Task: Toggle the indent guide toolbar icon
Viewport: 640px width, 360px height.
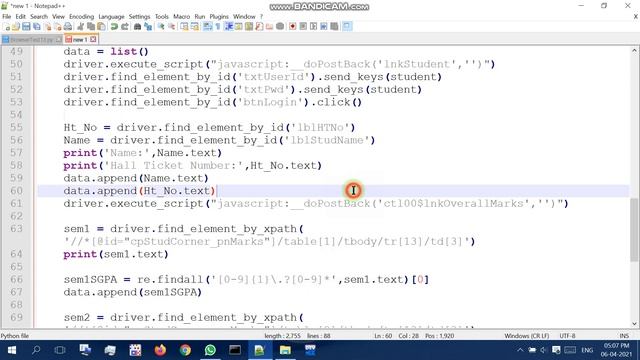Action: (x=229, y=27)
